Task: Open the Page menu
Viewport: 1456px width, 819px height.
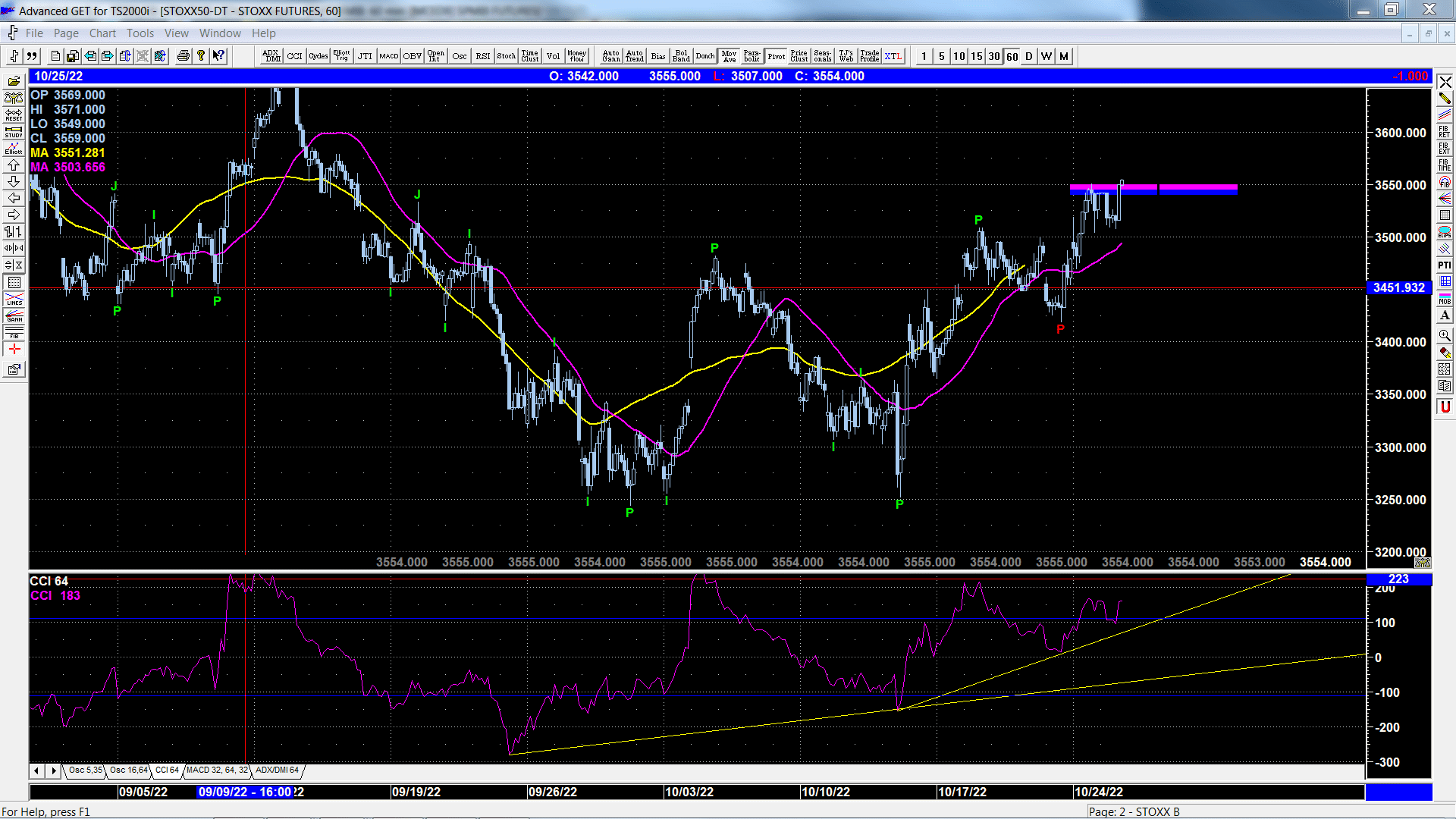Action: 66,33
